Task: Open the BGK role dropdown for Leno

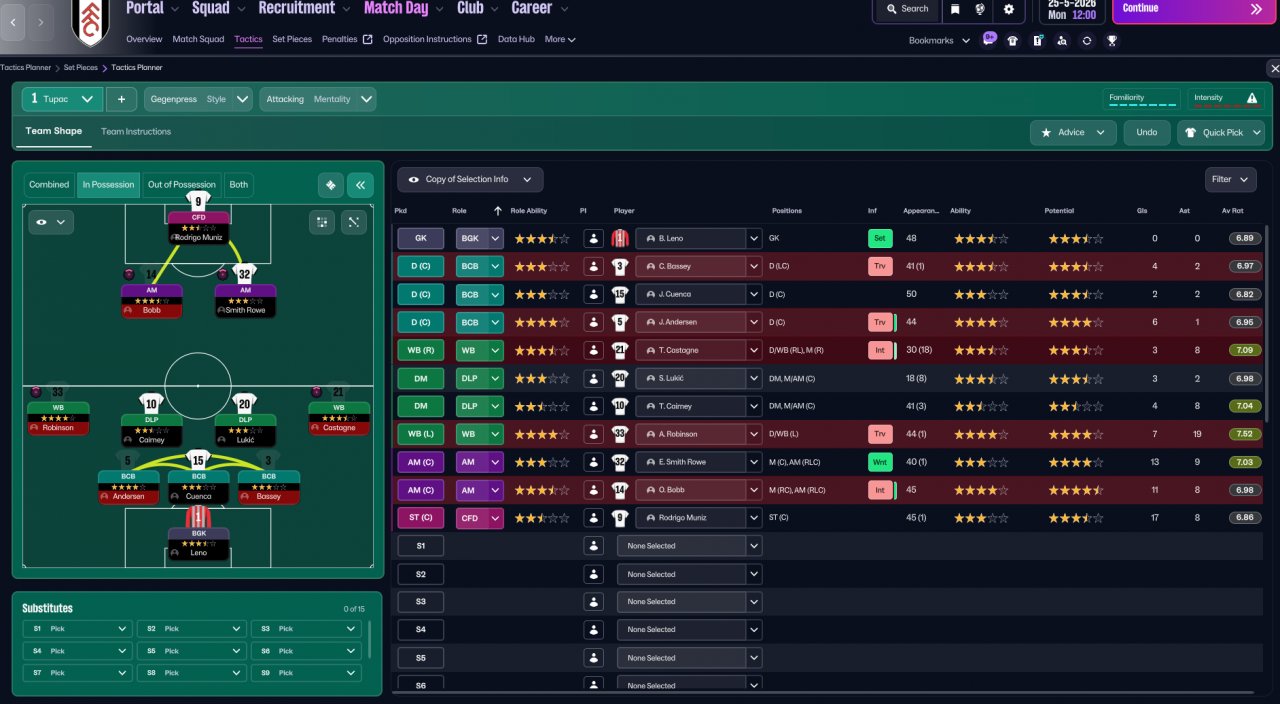Action: 480,239
